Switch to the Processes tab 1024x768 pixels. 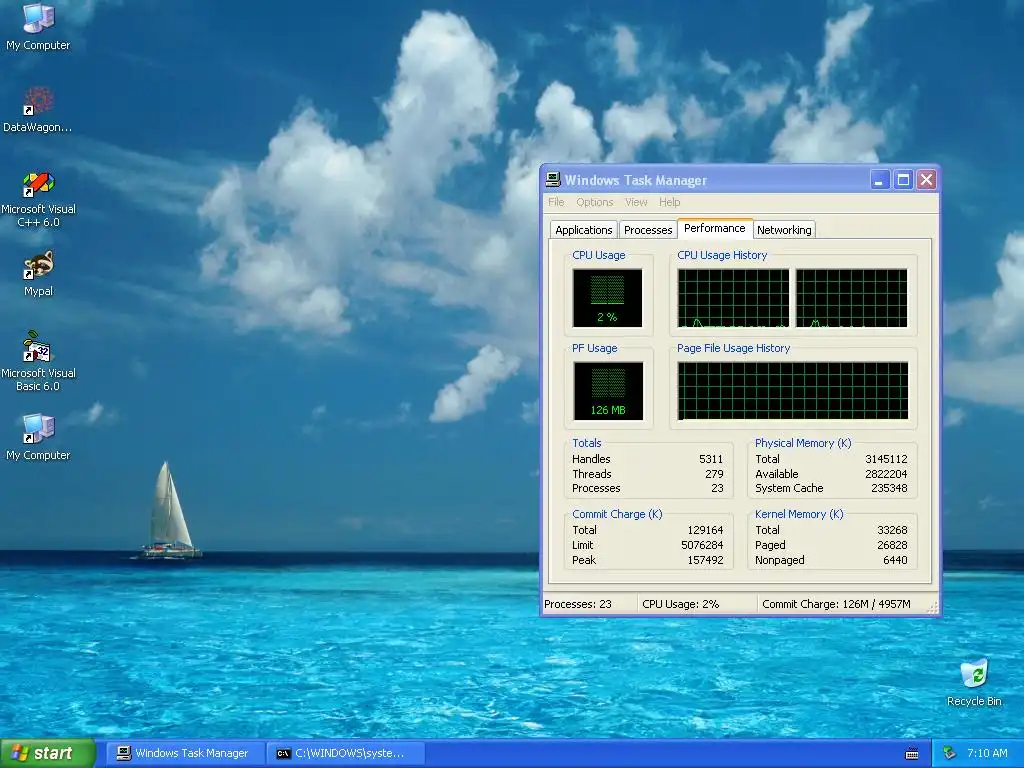(648, 230)
